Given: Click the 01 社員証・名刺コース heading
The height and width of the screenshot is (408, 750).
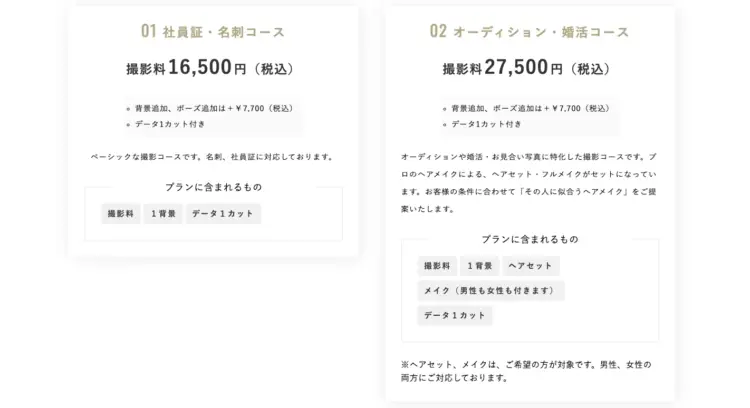Looking at the screenshot, I should click(x=213, y=32).
